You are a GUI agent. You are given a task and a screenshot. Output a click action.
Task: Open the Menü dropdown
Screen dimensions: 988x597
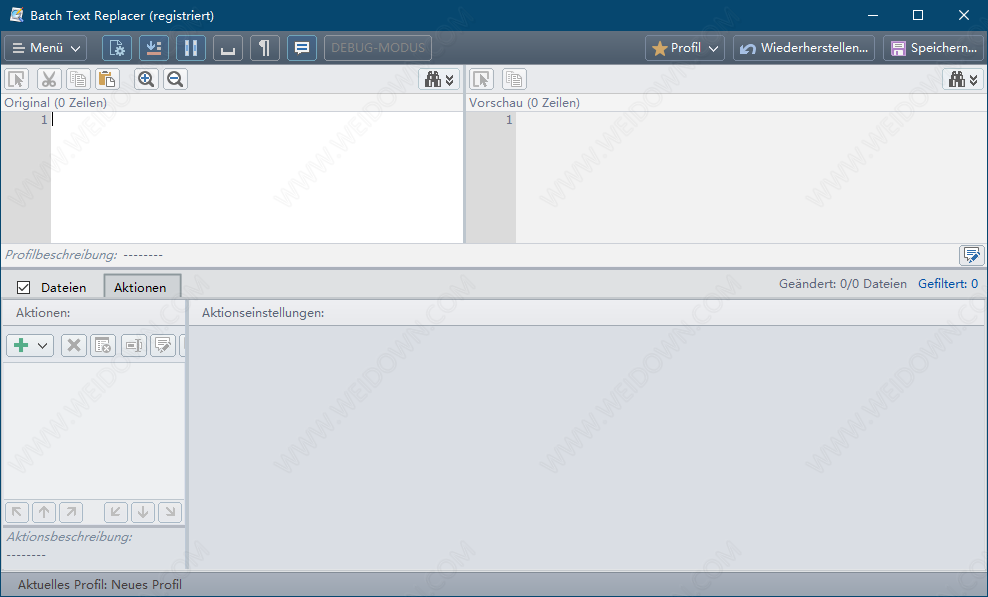click(x=45, y=48)
